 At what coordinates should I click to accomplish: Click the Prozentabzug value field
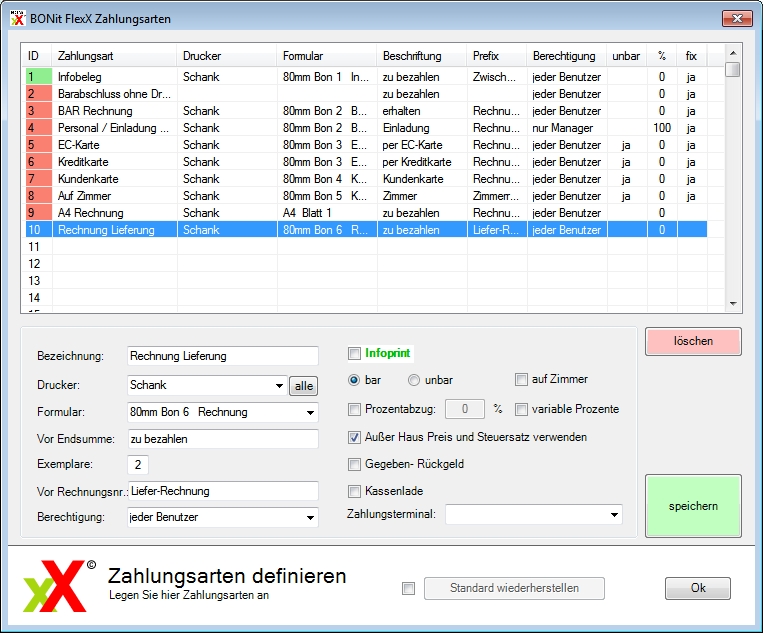click(x=465, y=409)
